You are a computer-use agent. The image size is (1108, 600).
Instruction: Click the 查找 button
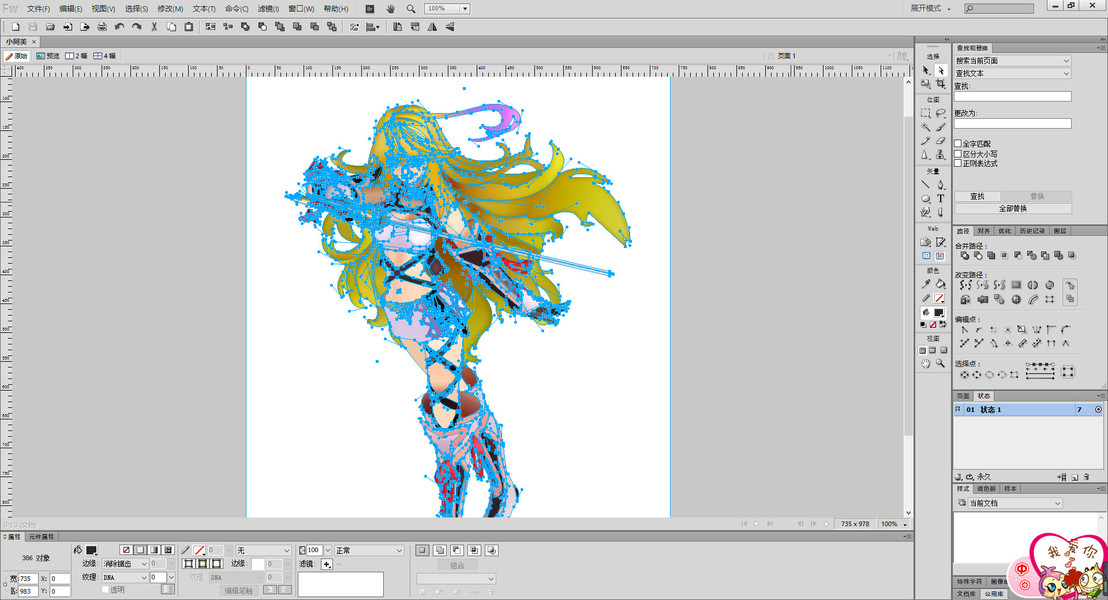click(977, 196)
